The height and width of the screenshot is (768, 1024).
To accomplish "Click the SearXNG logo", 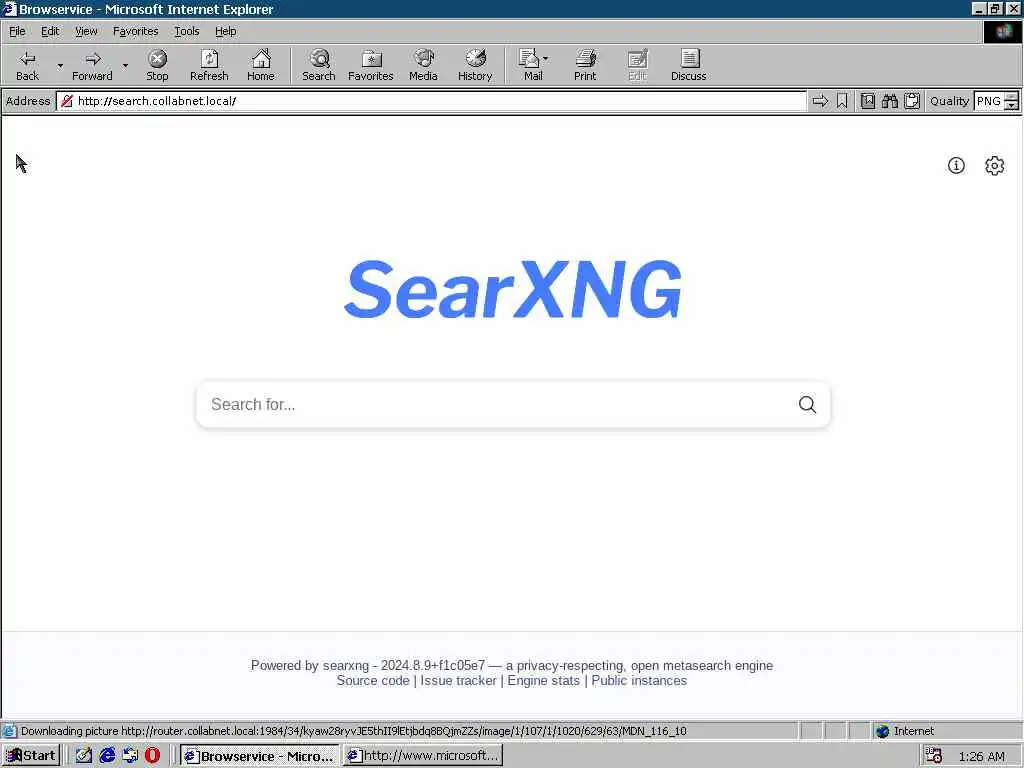I will pos(513,289).
